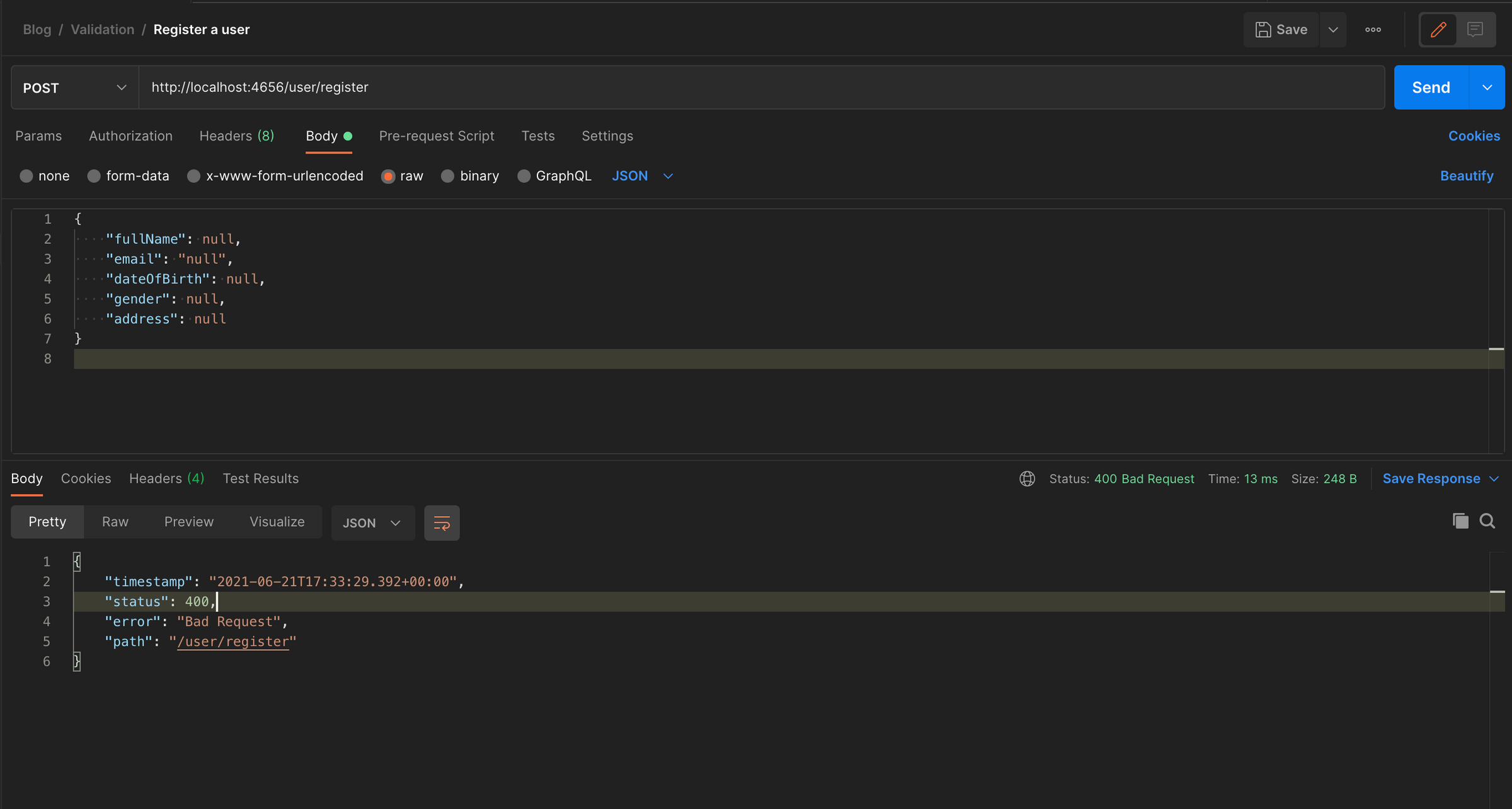1512x809 pixels.
Task: Open the JSON body language dropdown
Action: [643, 176]
